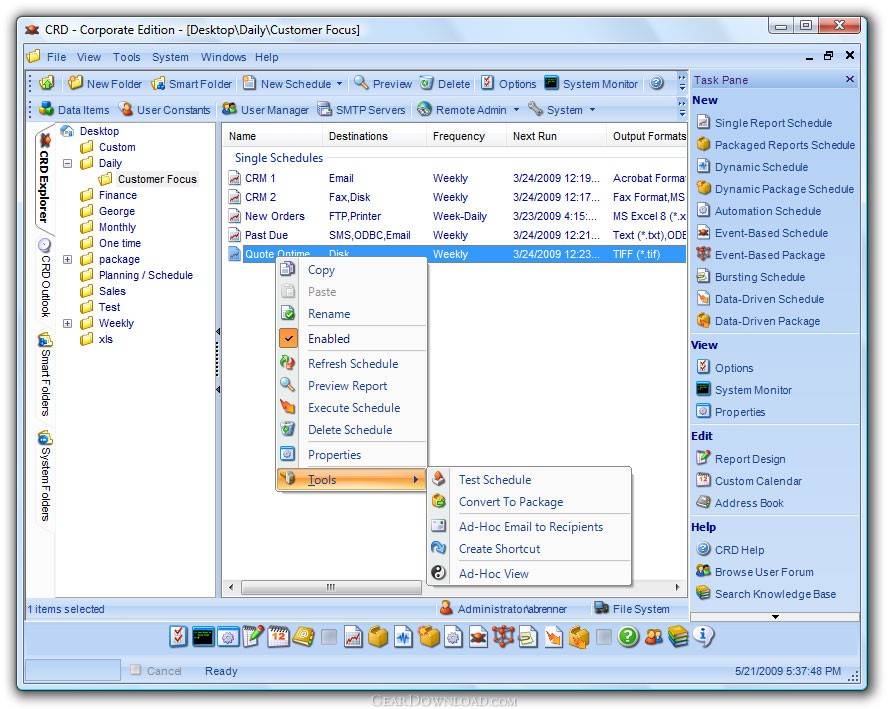The height and width of the screenshot is (709, 888).
Task: Click the black system monitor icon in the bottom bar
Action: tap(203, 637)
